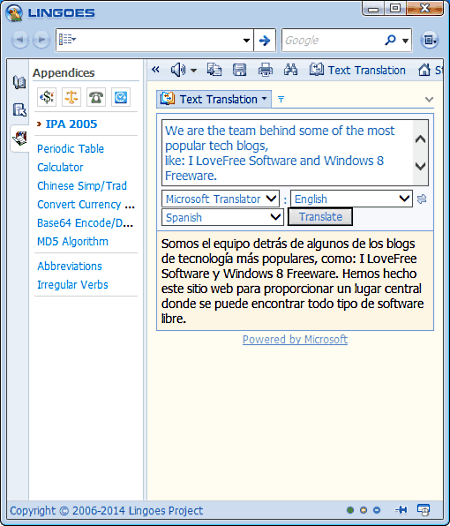Open Calculator appendix
450x526 pixels.
pos(60,167)
